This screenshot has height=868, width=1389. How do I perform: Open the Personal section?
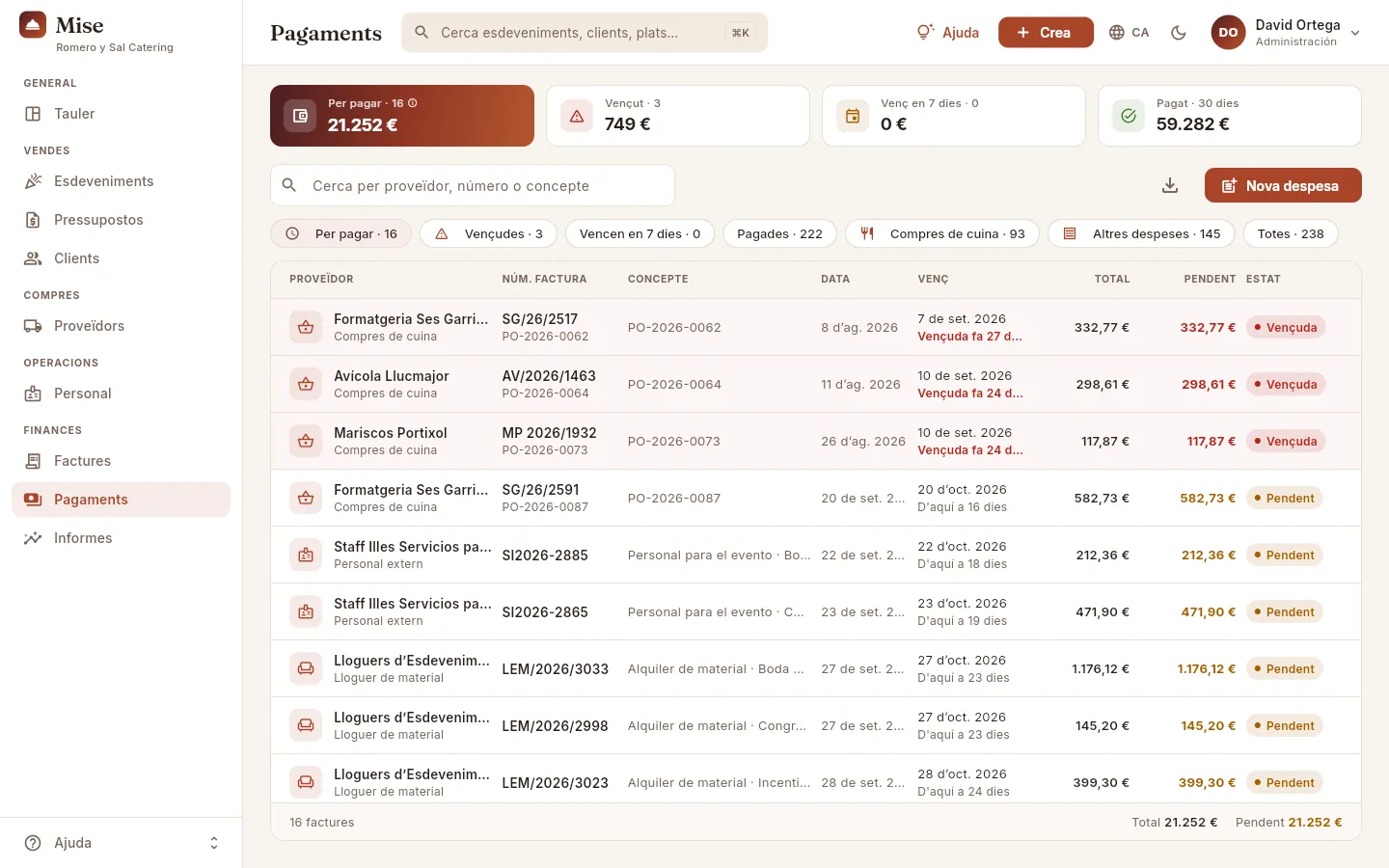[x=121, y=393]
